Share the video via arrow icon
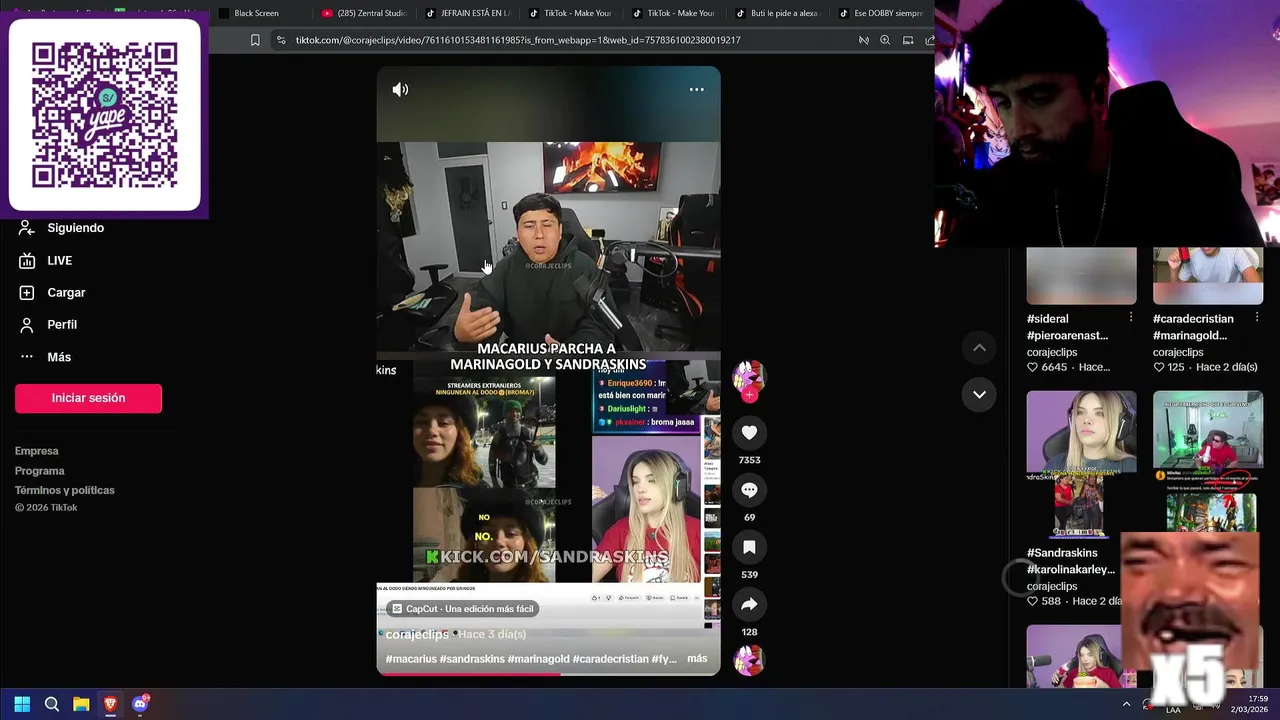This screenshot has width=1280, height=720. coord(749,604)
